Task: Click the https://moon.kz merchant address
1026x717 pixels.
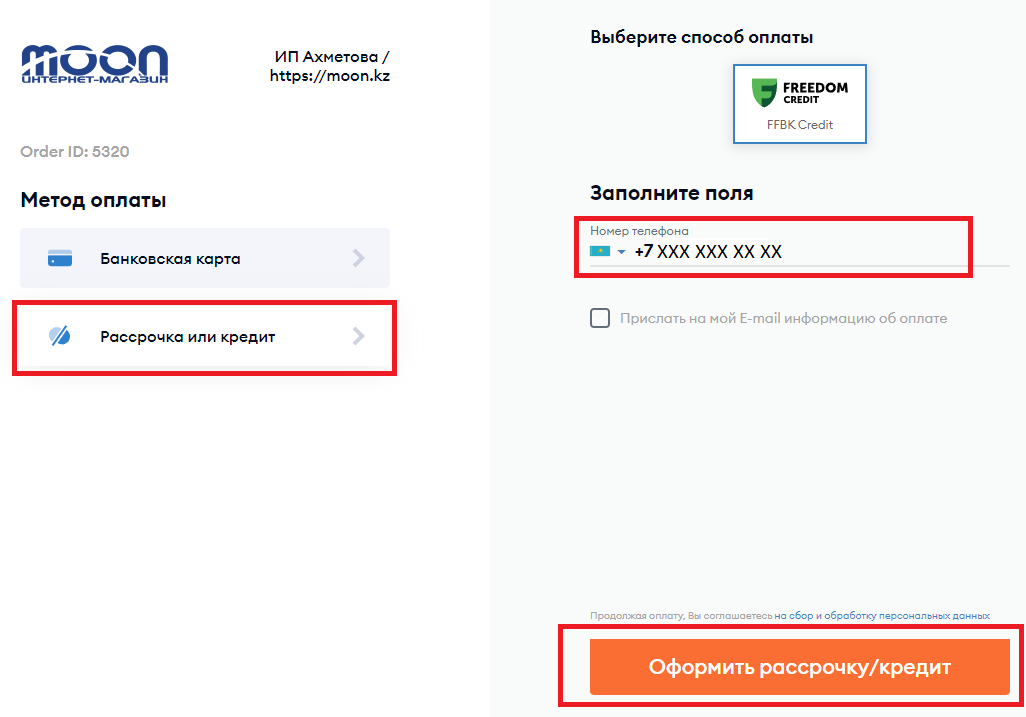Action: [329, 75]
